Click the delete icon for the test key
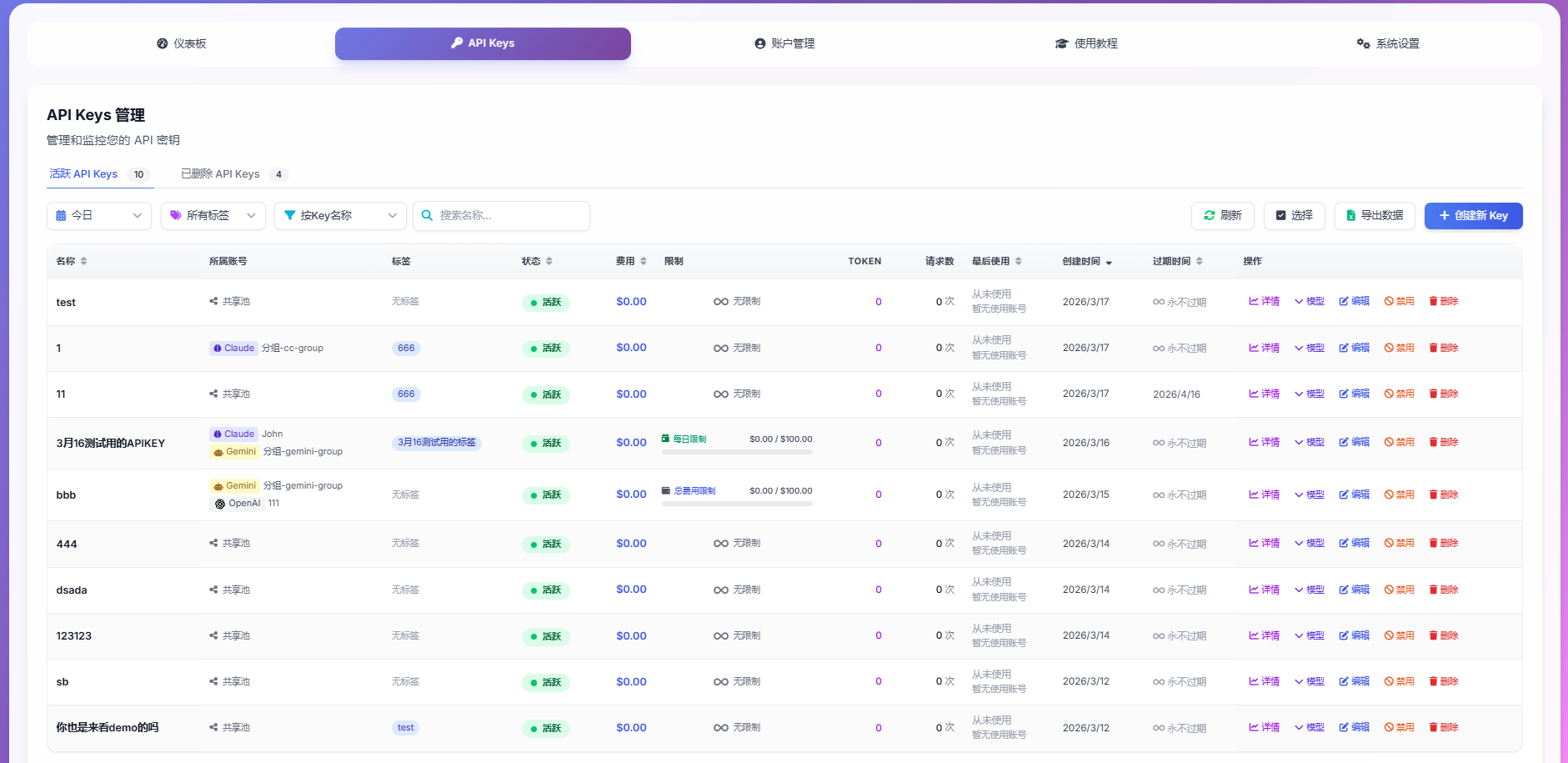Screen dimensions: 1568x763 coord(1433,302)
